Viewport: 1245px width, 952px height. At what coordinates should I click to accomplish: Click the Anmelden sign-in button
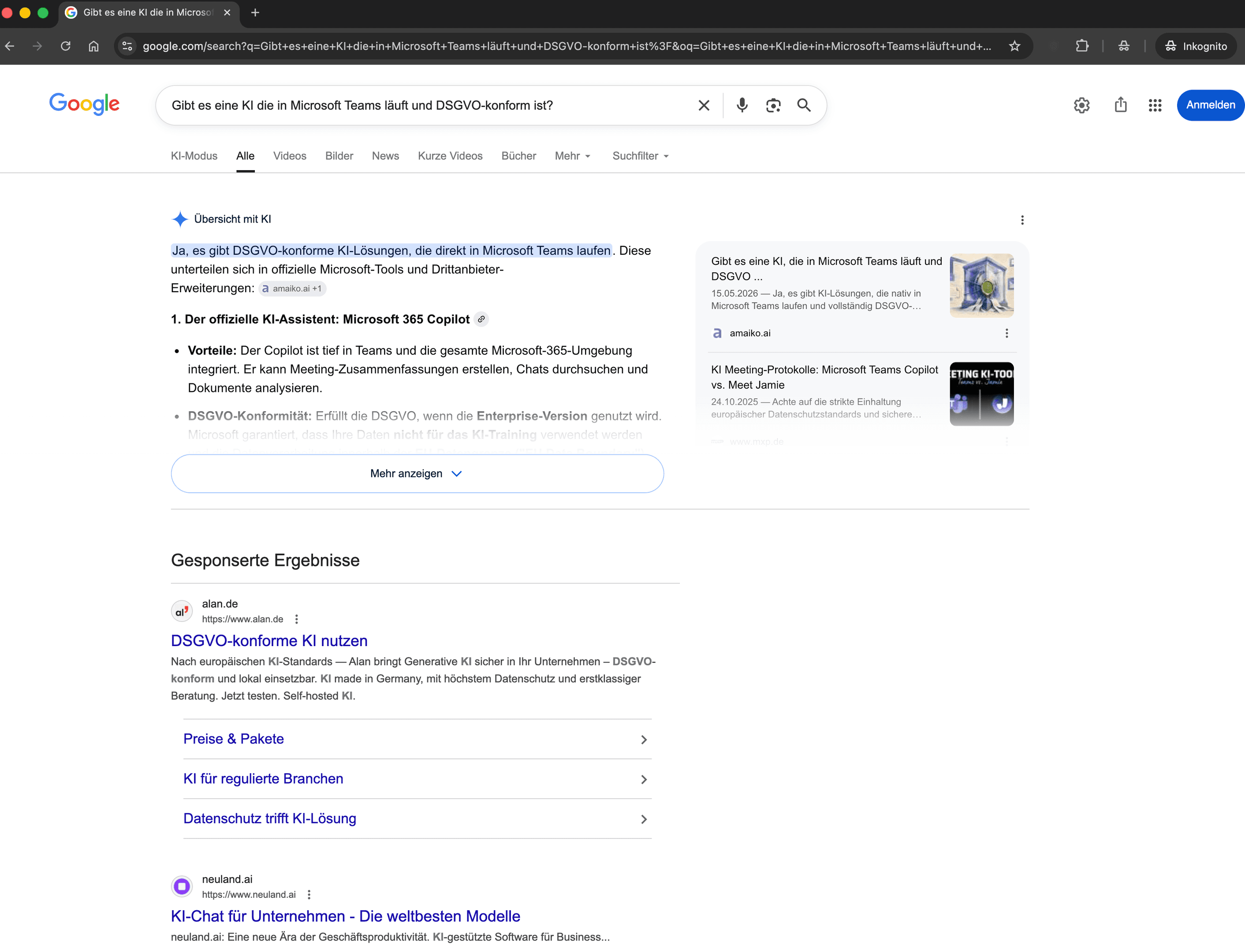[x=1211, y=105]
